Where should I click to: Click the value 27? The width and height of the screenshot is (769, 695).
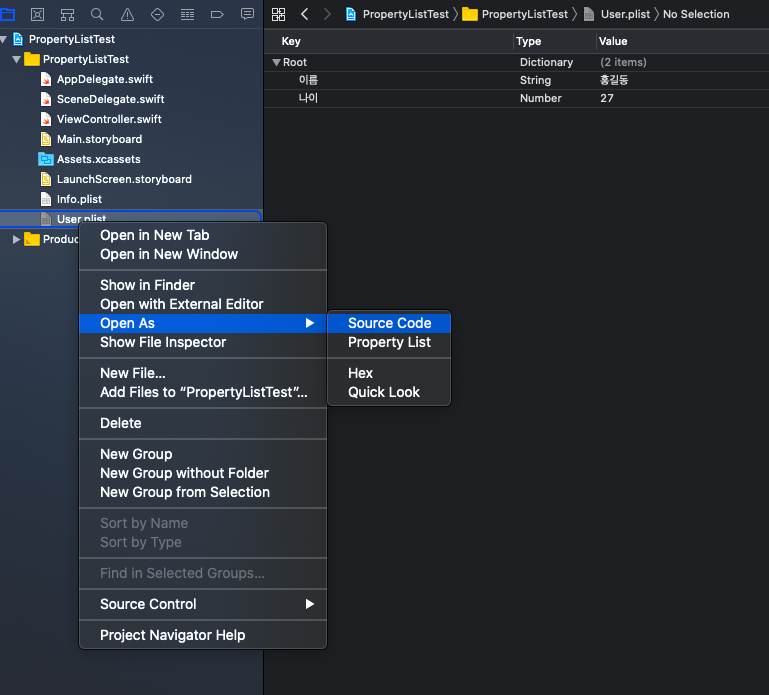(607, 98)
